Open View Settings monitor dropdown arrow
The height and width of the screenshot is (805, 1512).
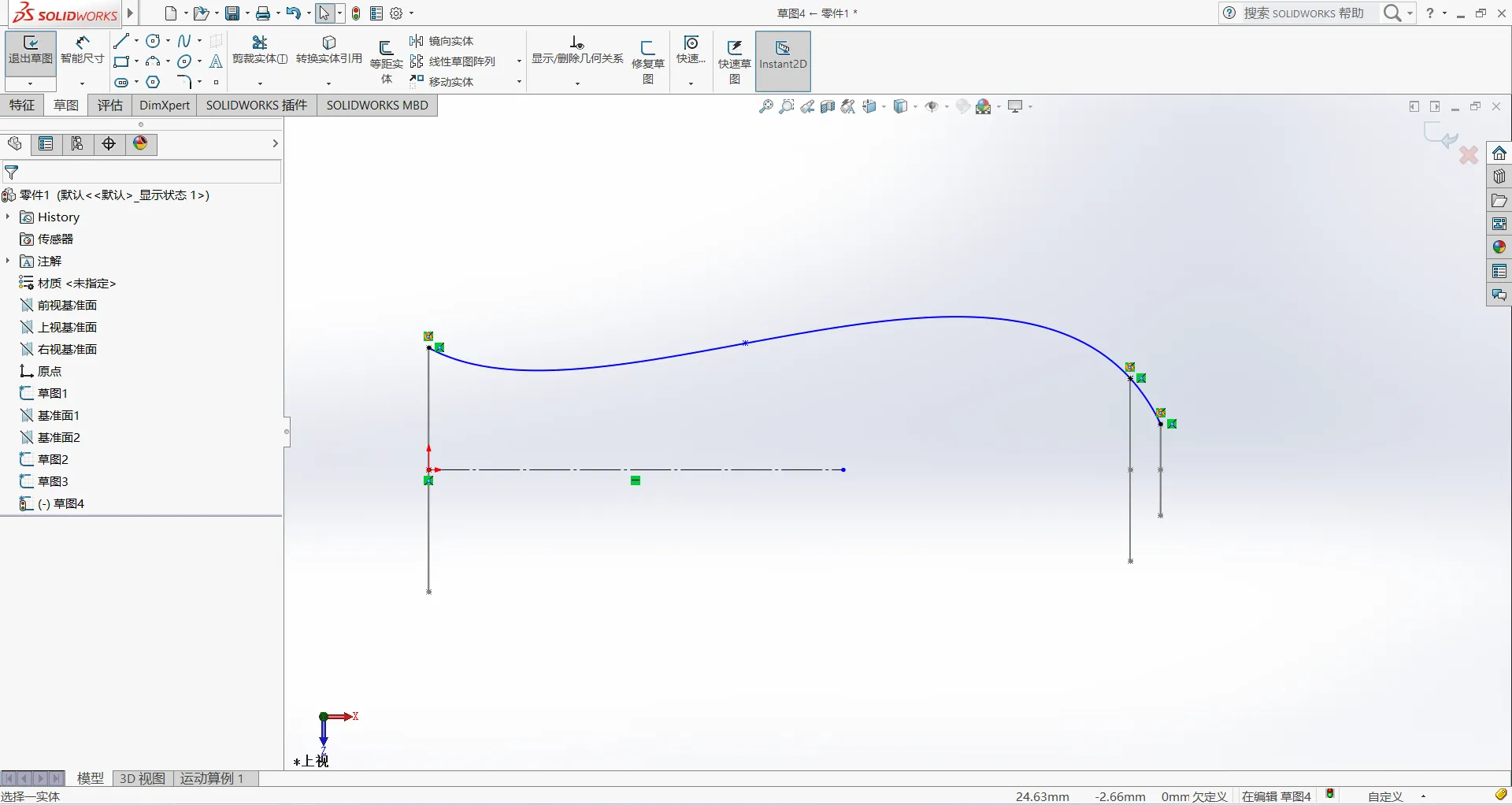click(x=1030, y=106)
